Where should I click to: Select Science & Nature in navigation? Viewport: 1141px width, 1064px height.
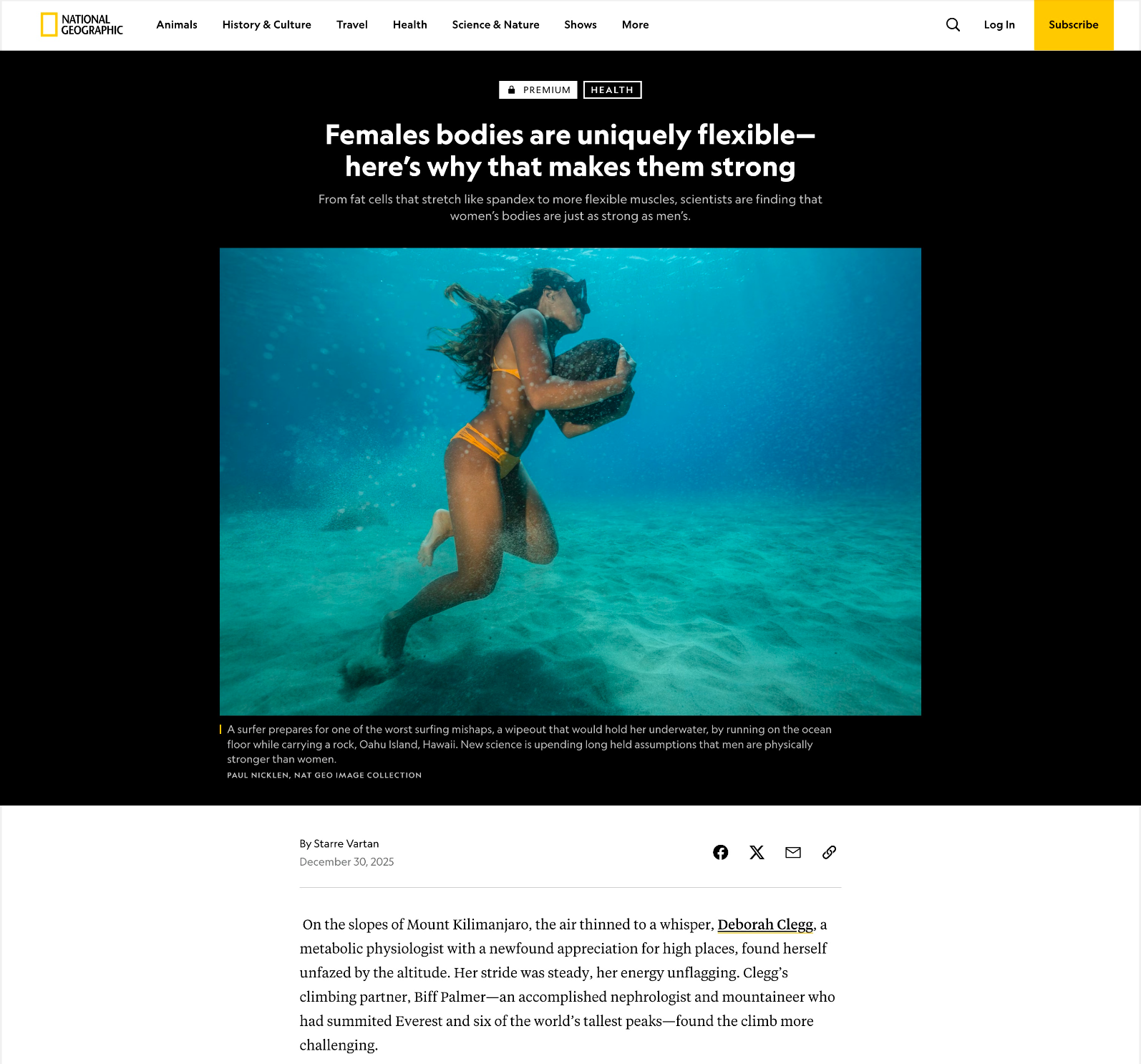coord(496,25)
